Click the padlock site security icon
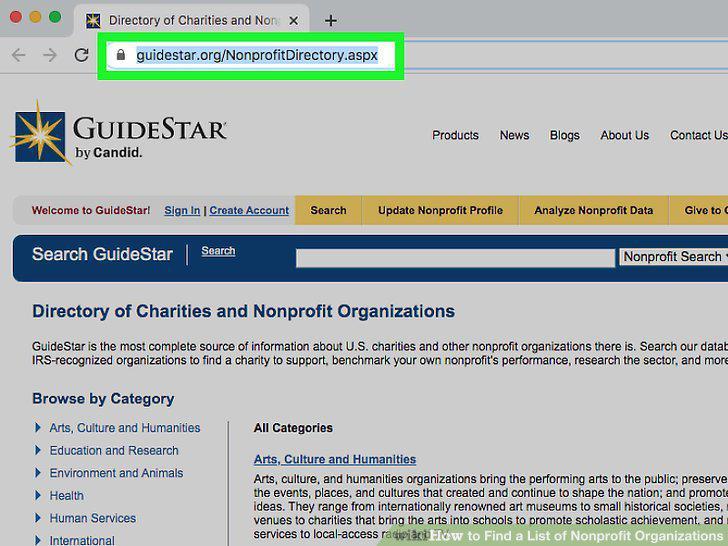Viewport: 728px width, 546px height. 121,55
